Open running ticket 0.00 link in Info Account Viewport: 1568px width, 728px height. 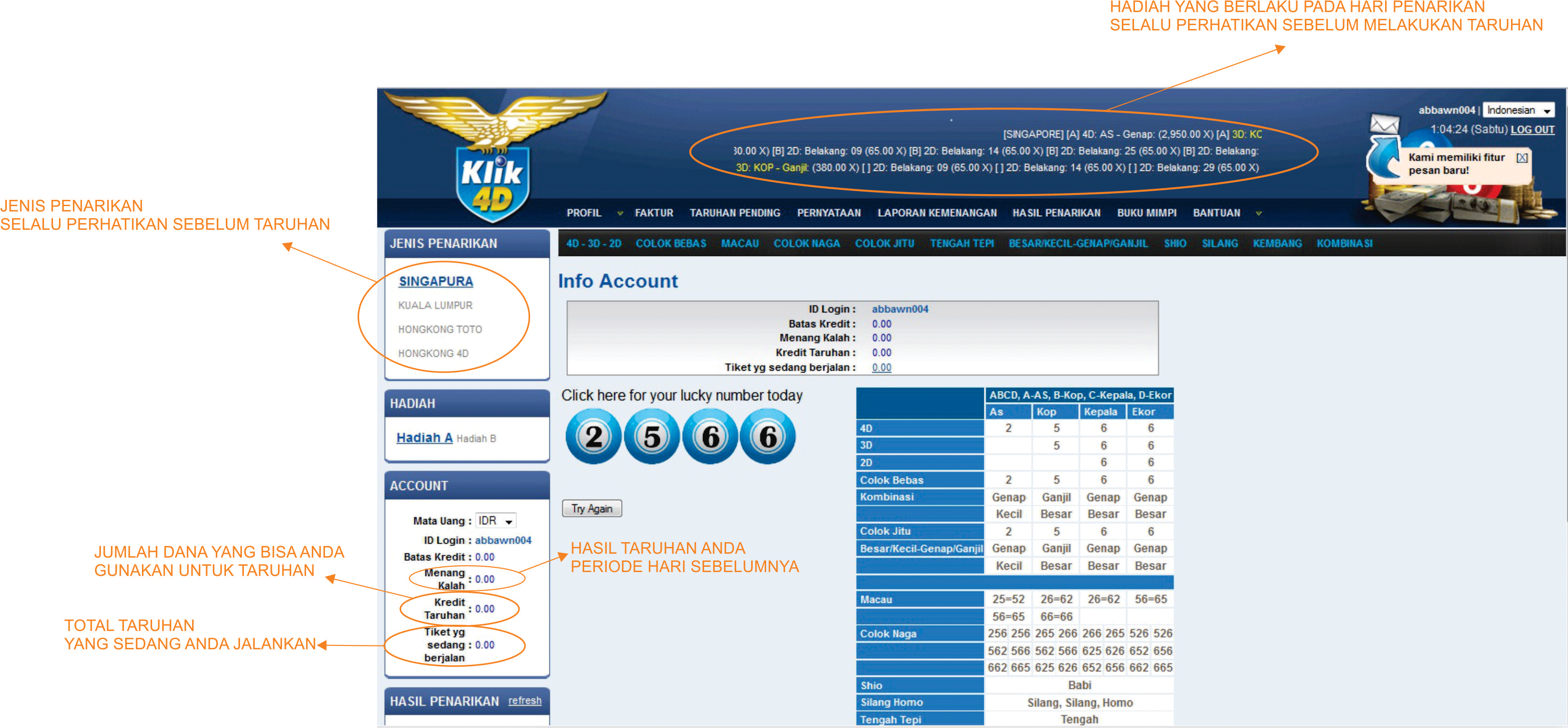[x=882, y=368]
